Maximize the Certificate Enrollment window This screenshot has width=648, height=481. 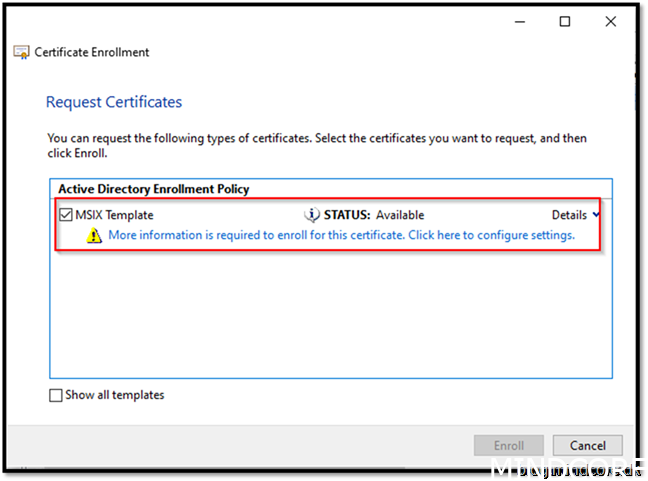coord(564,21)
